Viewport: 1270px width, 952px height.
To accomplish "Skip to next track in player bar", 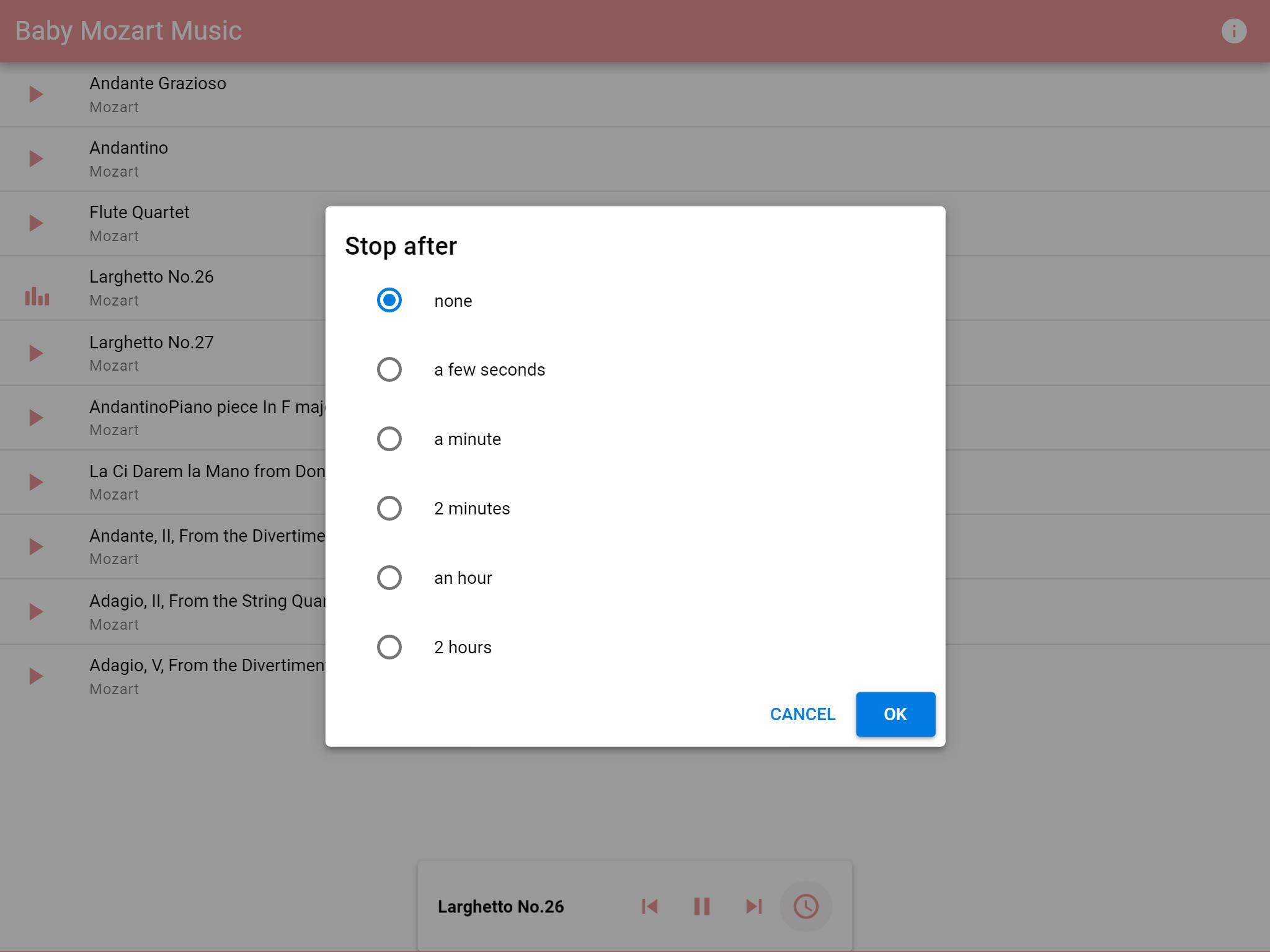I will [x=753, y=907].
